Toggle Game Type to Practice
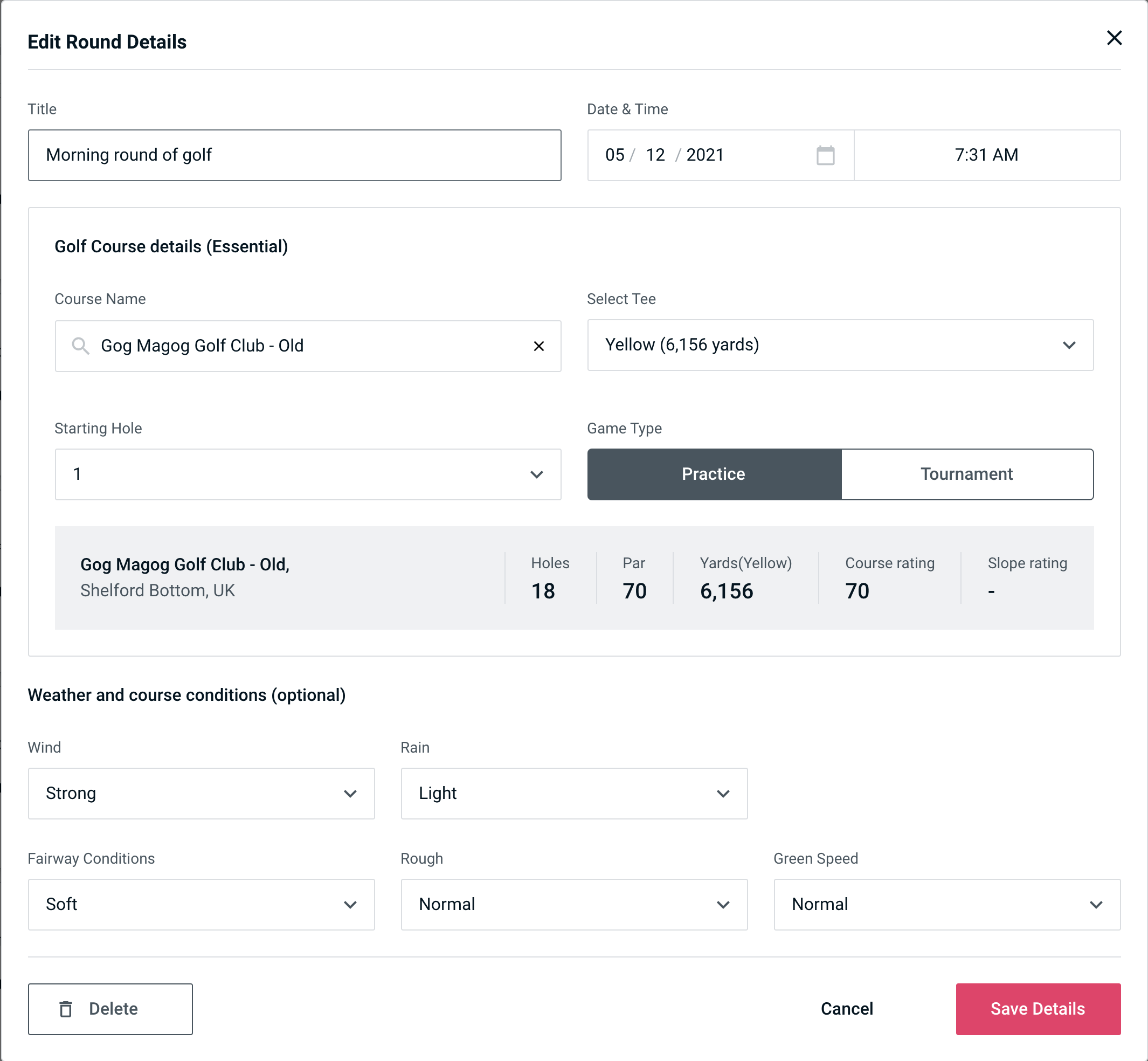The width and height of the screenshot is (1148, 1061). 714,474
